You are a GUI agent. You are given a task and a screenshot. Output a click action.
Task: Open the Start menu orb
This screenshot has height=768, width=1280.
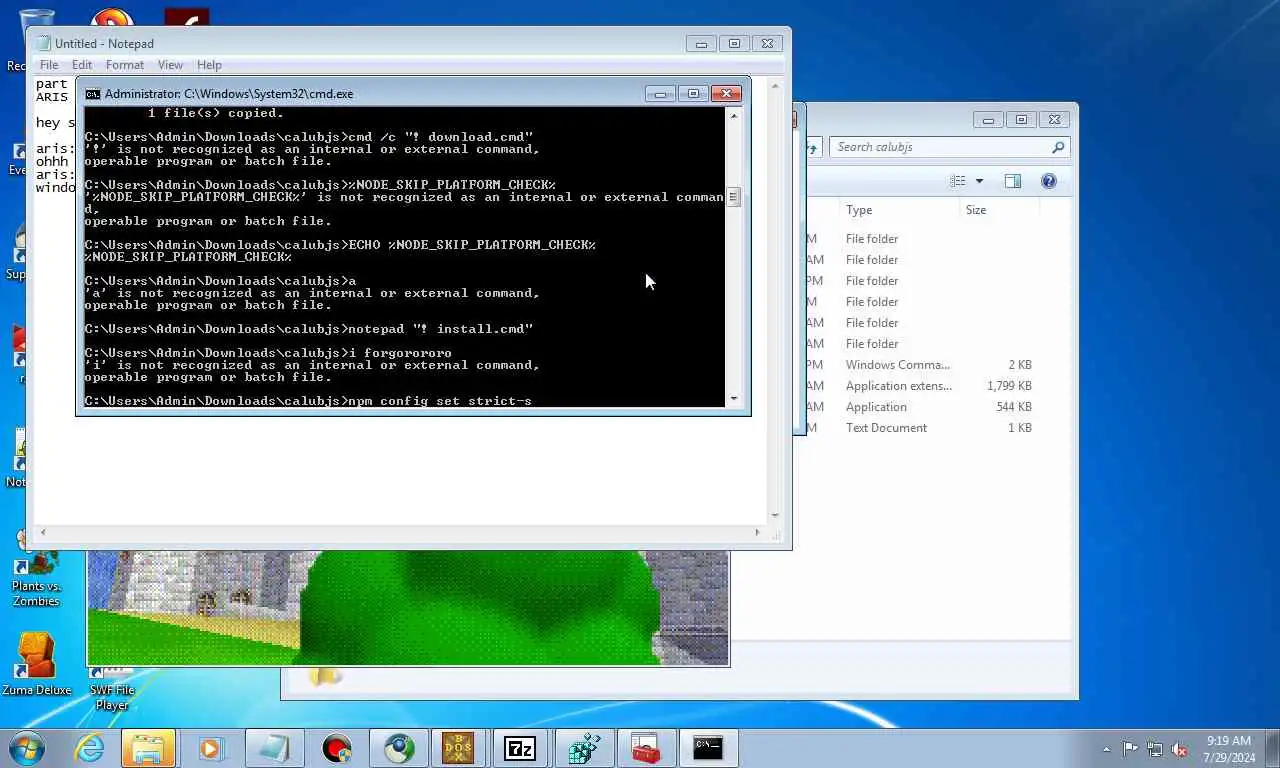click(x=27, y=747)
